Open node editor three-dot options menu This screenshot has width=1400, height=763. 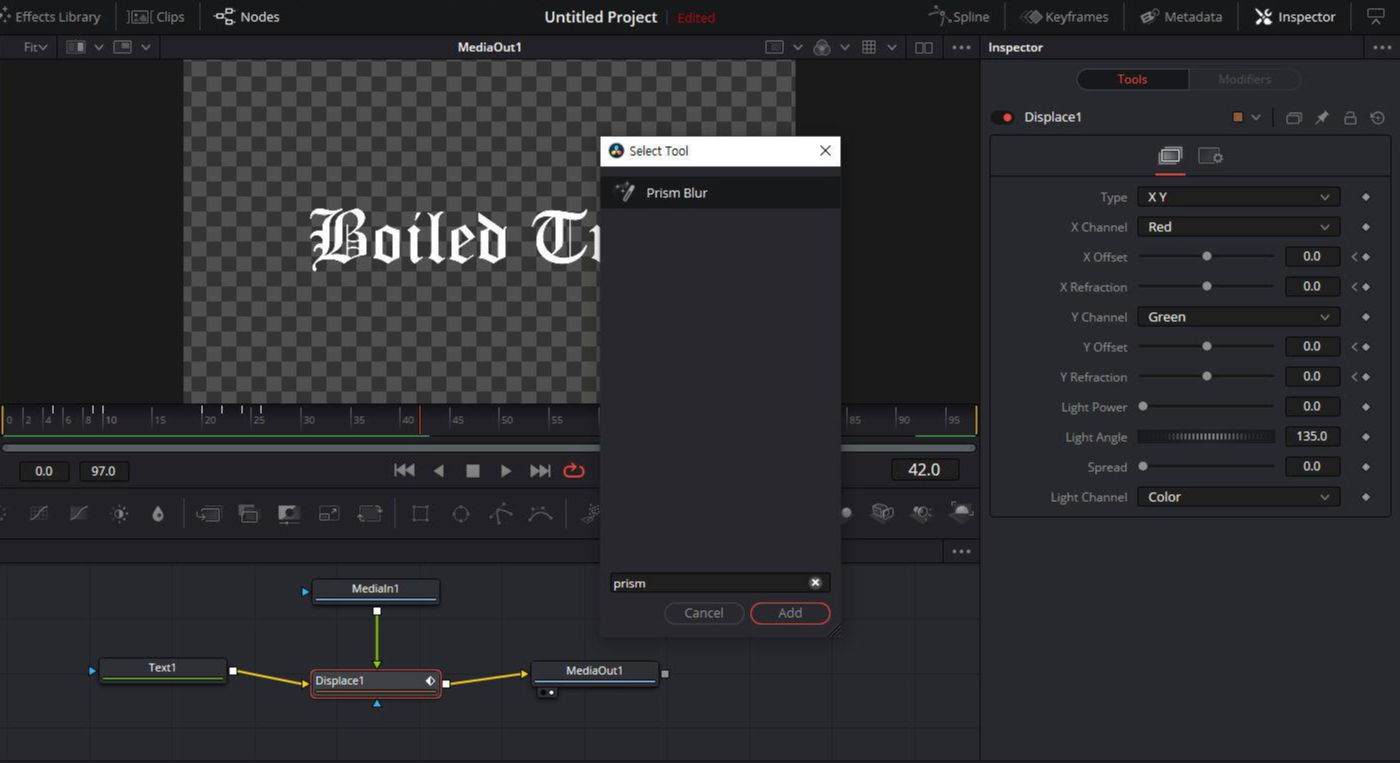pos(961,552)
